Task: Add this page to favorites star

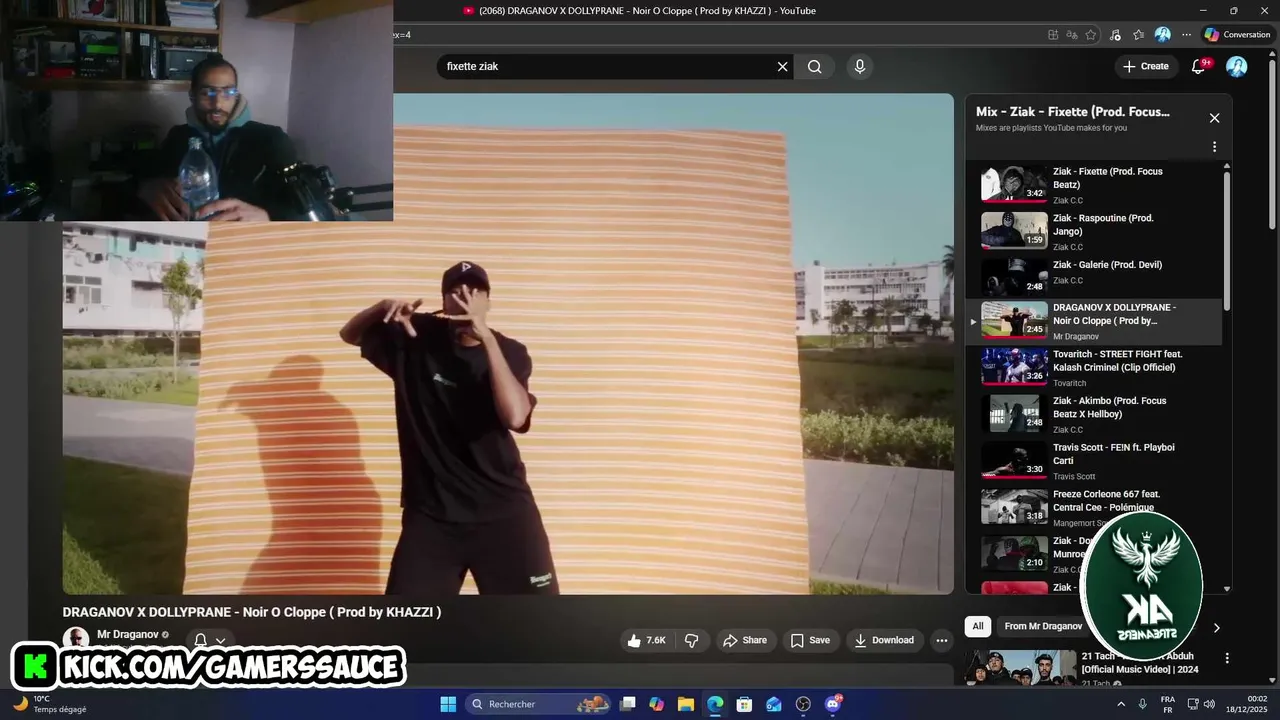Action: [1091, 35]
